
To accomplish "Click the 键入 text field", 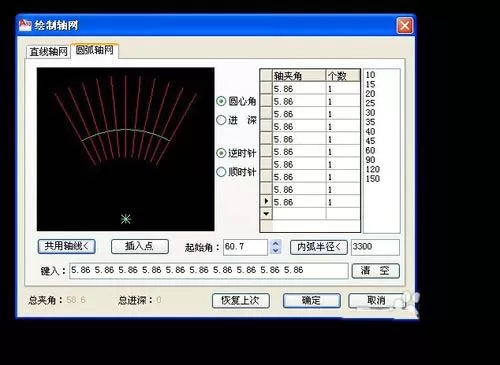I will [x=209, y=271].
